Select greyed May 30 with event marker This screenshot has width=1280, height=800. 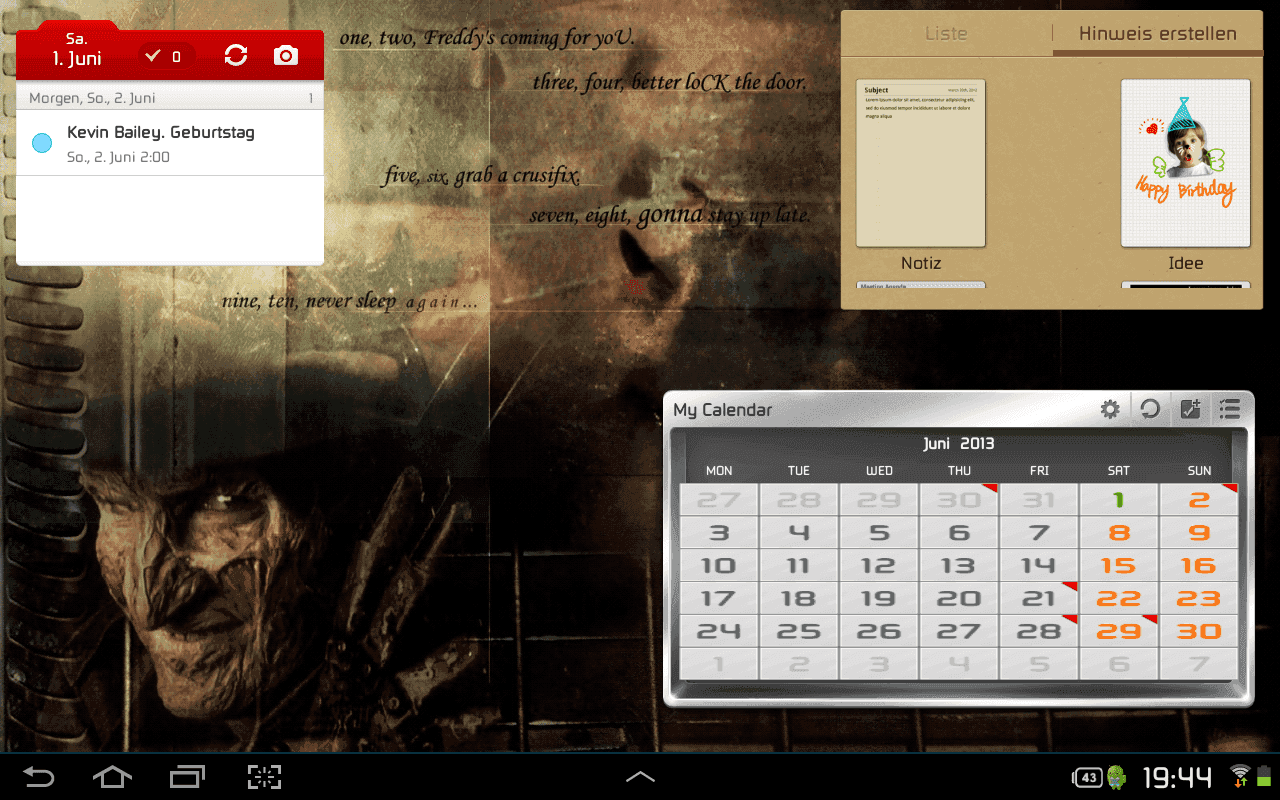(959, 500)
